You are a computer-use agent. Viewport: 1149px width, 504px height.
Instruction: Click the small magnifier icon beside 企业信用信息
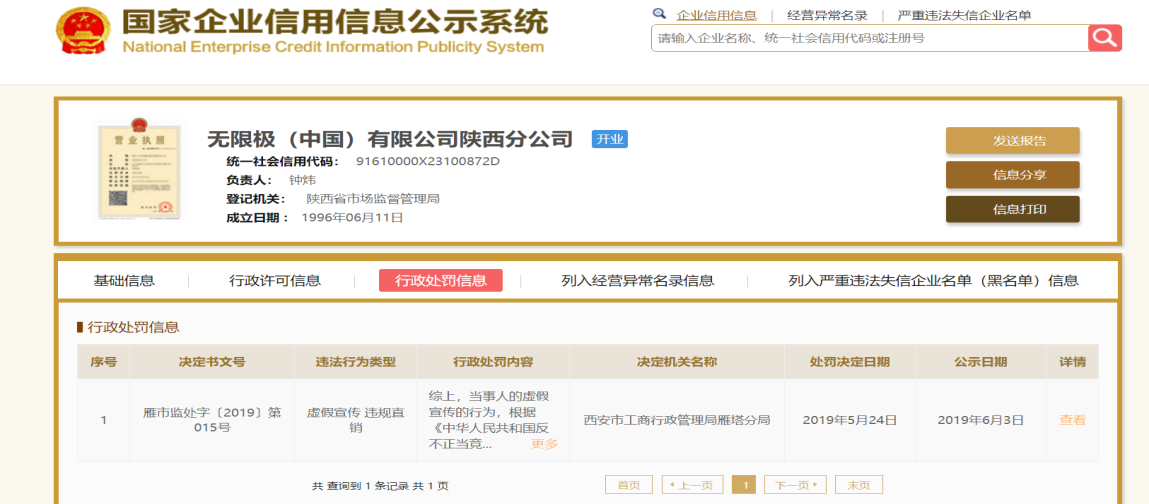point(659,14)
